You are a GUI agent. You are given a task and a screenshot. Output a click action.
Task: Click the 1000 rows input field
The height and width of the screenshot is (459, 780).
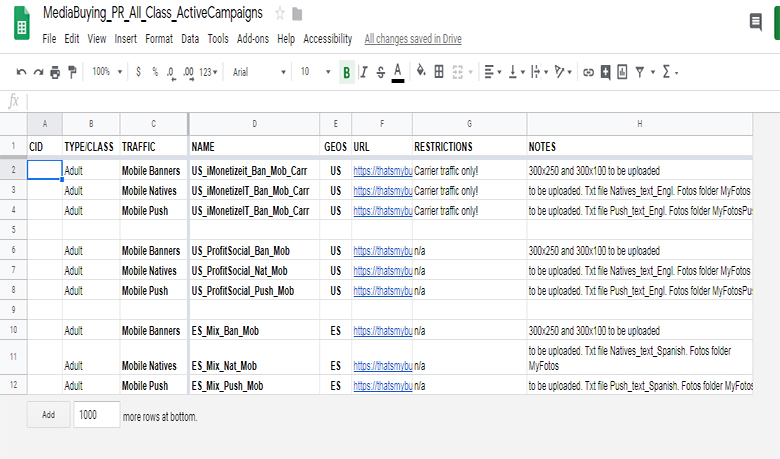pos(97,415)
